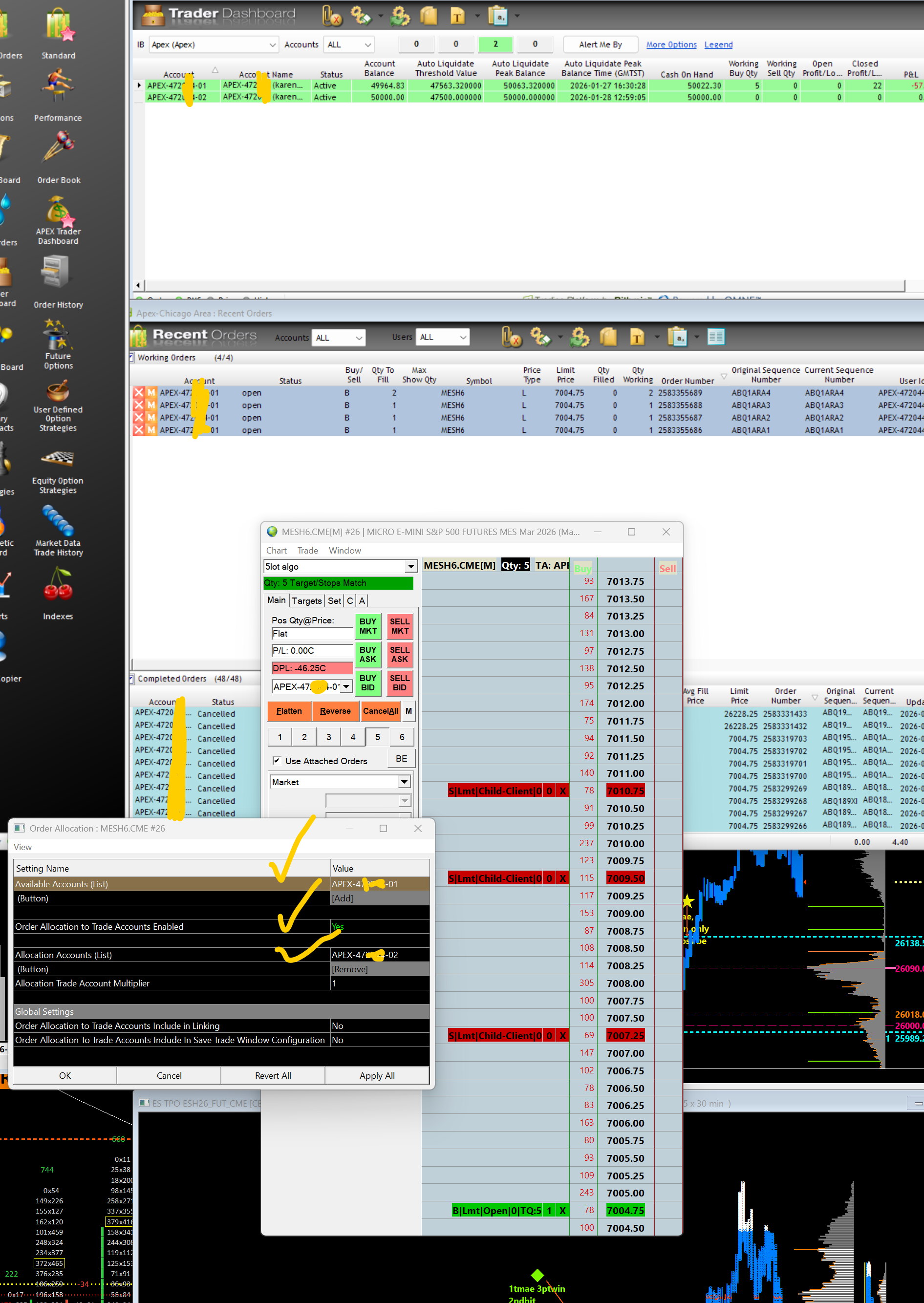Click the T text icon in Recent Orders toolbar
This screenshot has height=1303, width=924.
coord(637,337)
